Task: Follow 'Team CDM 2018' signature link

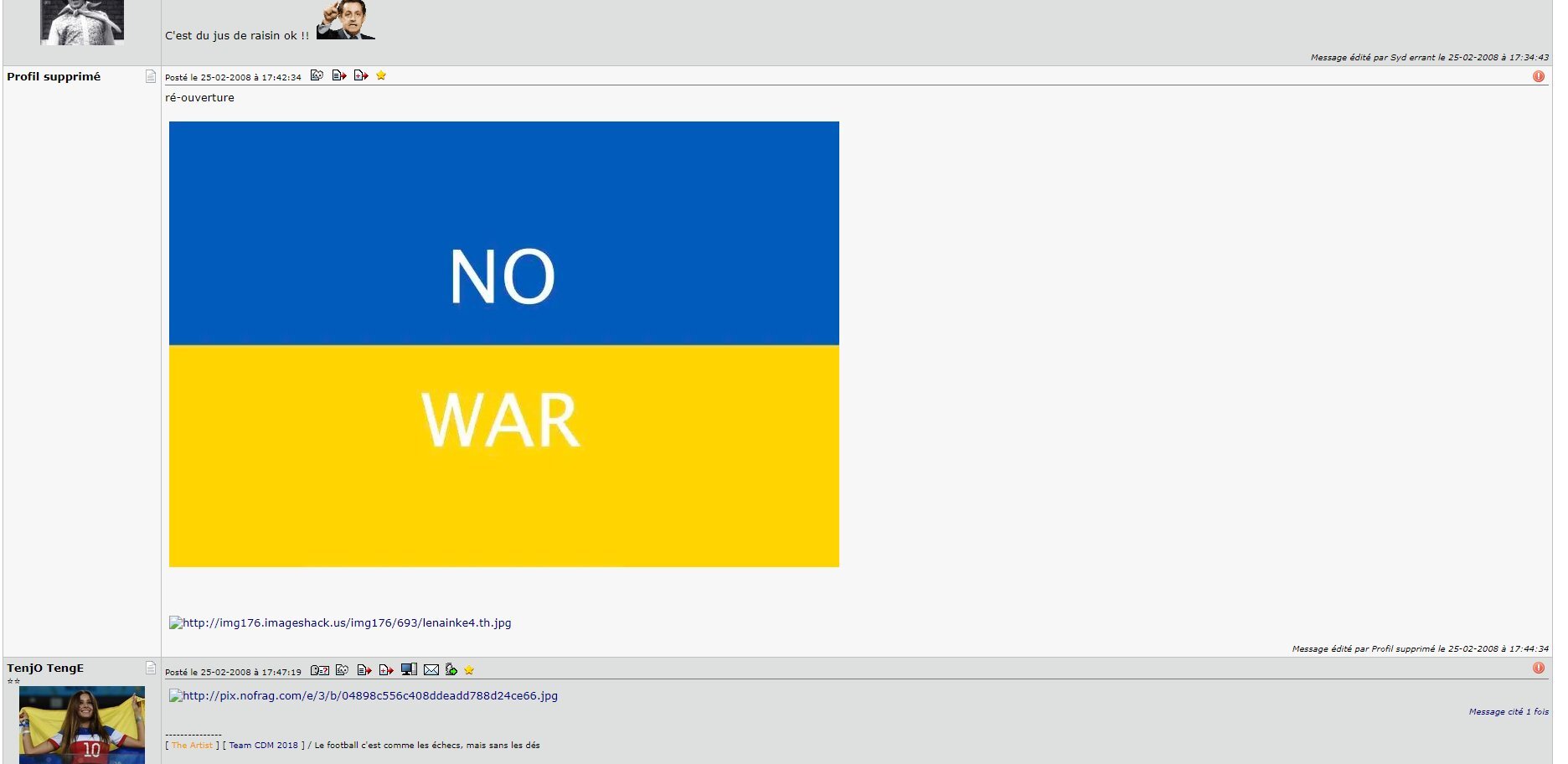Action: (x=263, y=746)
